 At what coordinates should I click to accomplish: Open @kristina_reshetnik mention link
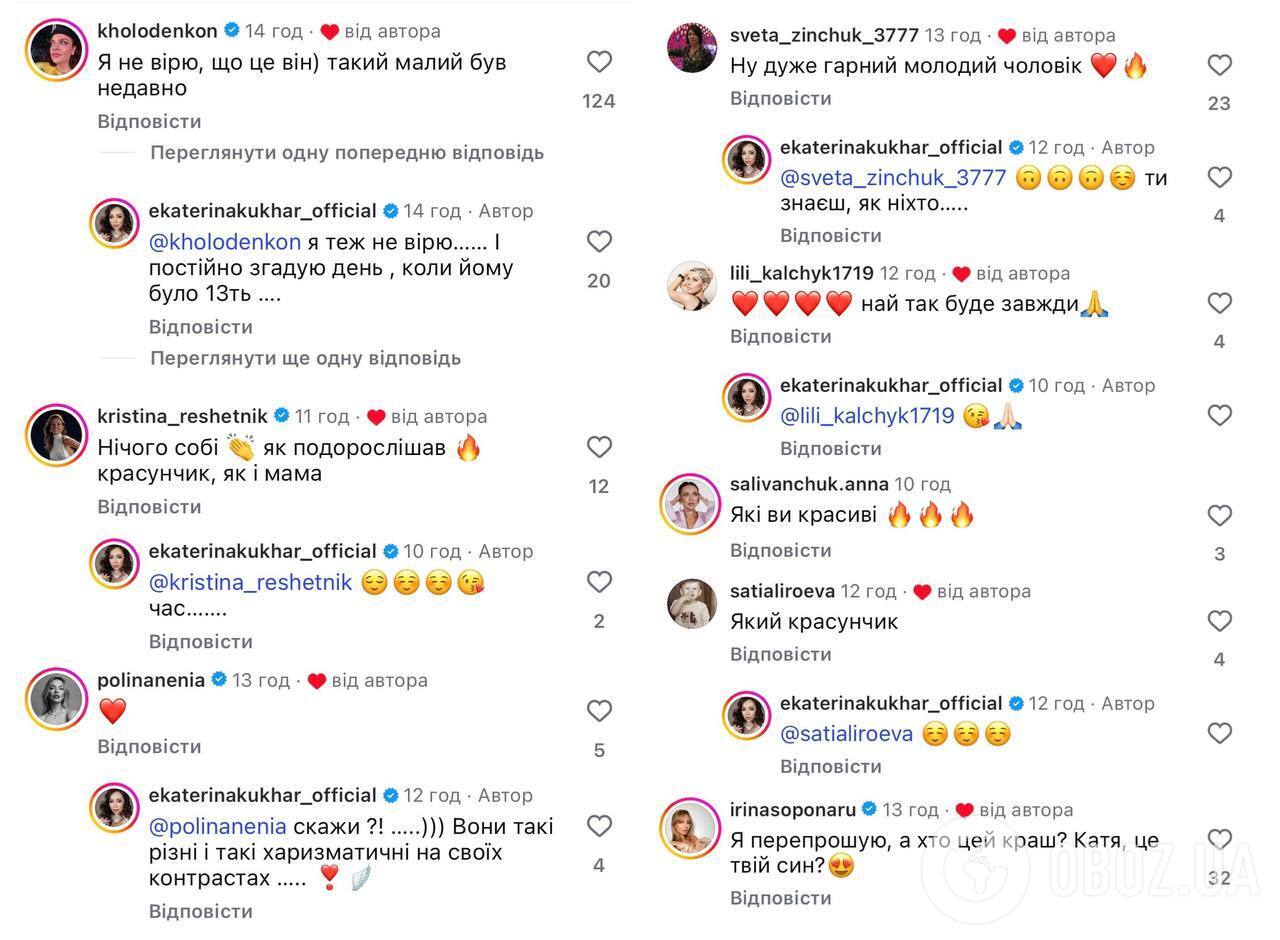point(250,582)
